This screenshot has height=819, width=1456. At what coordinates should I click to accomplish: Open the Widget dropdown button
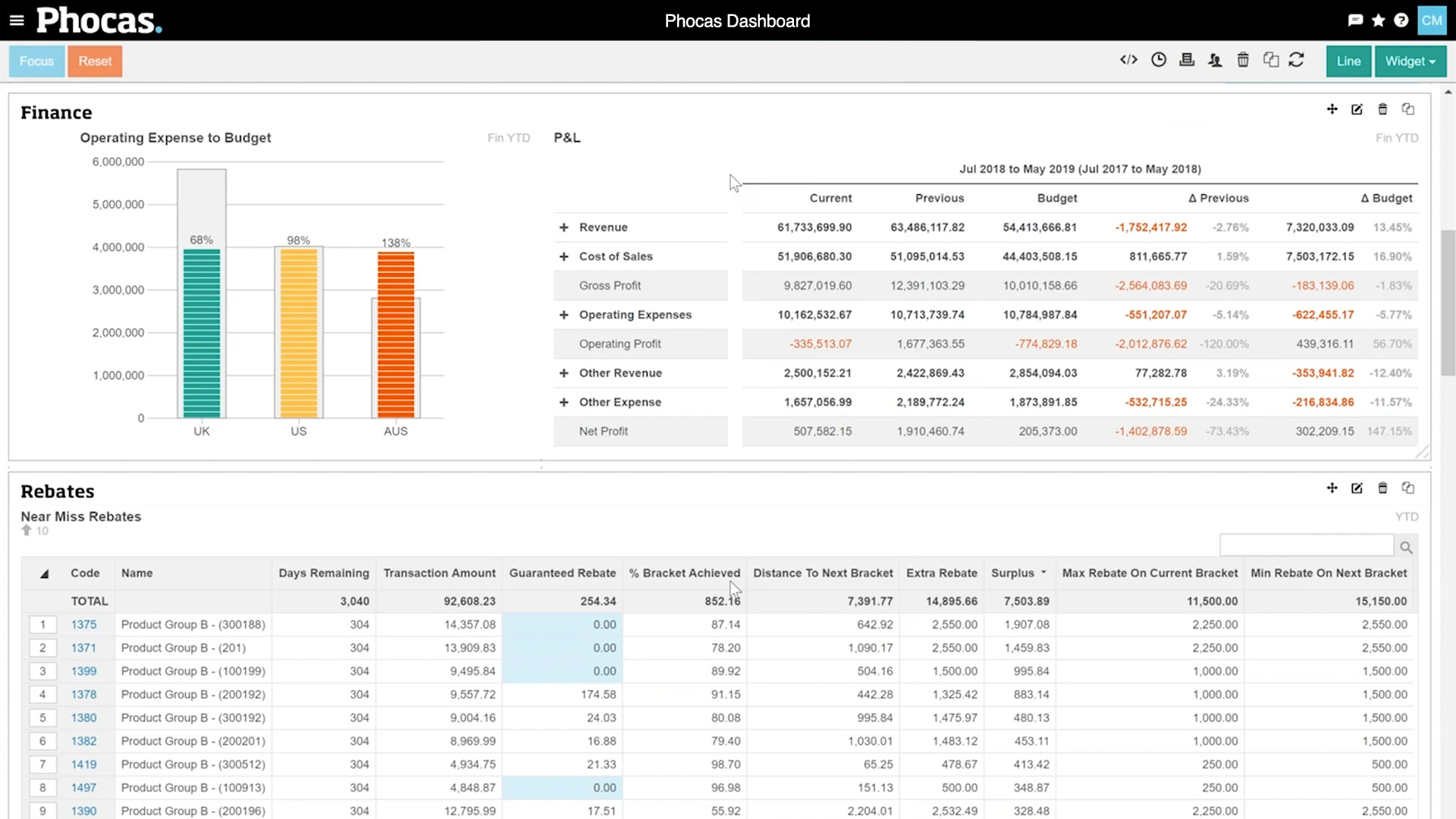[x=1410, y=61]
